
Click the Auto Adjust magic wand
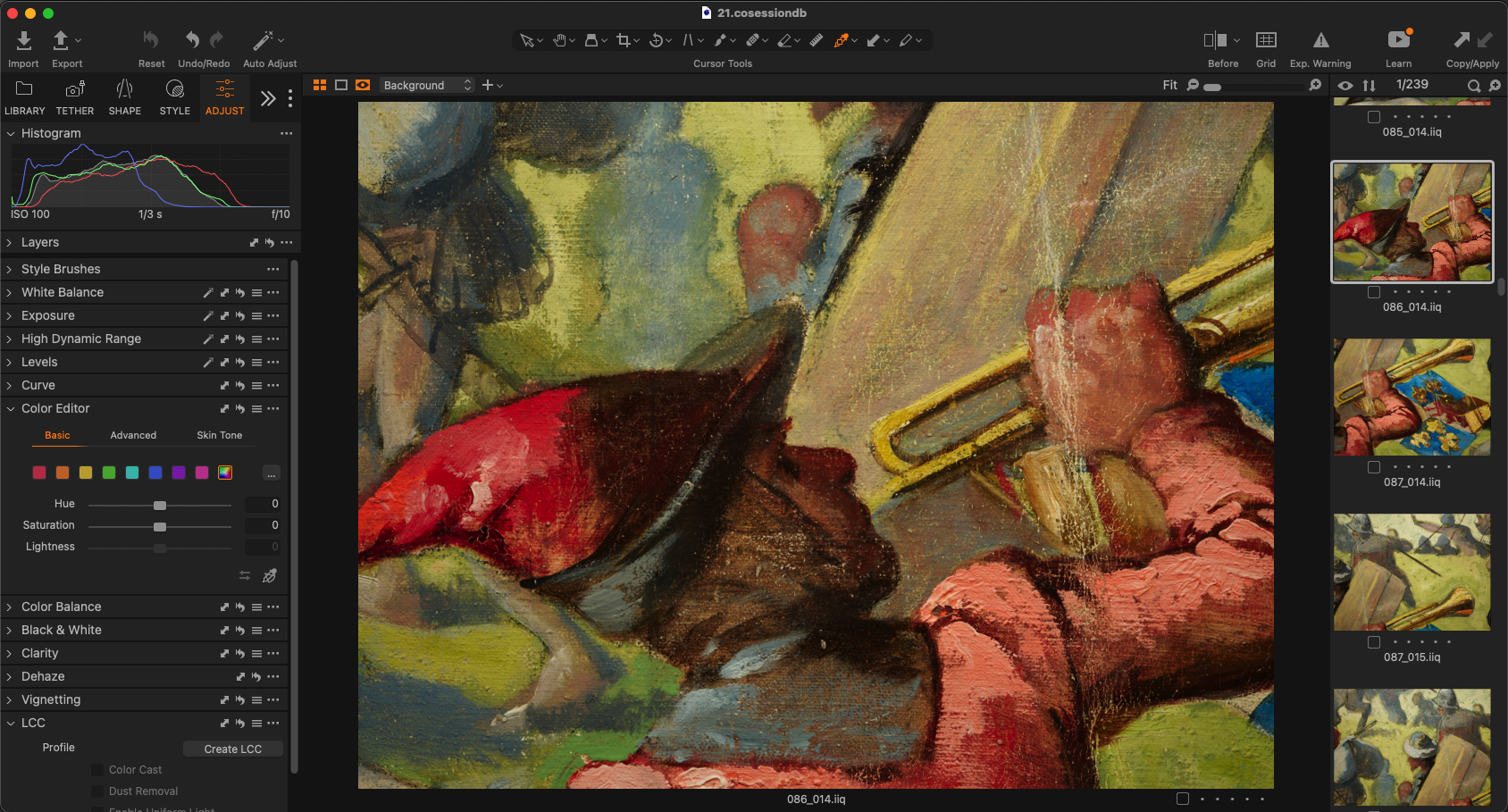(x=263, y=40)
